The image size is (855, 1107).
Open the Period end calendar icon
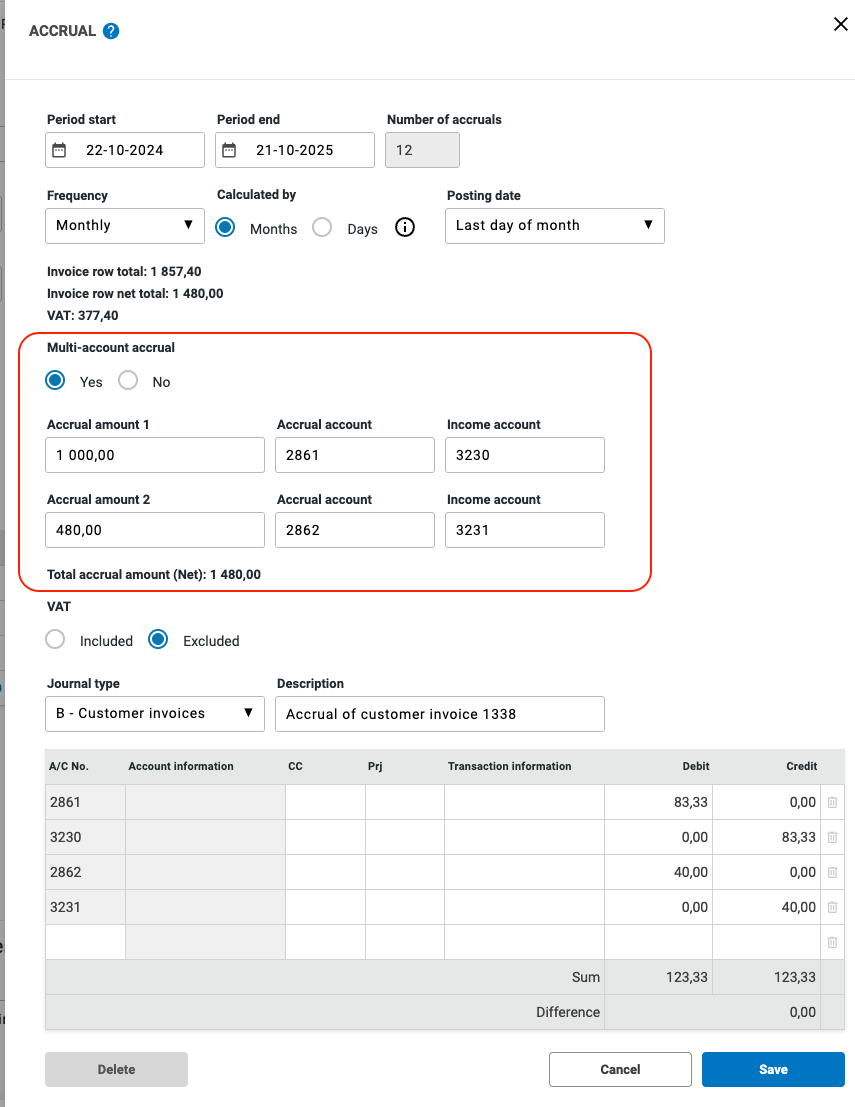pyautogui.click(x=229, y=150)
